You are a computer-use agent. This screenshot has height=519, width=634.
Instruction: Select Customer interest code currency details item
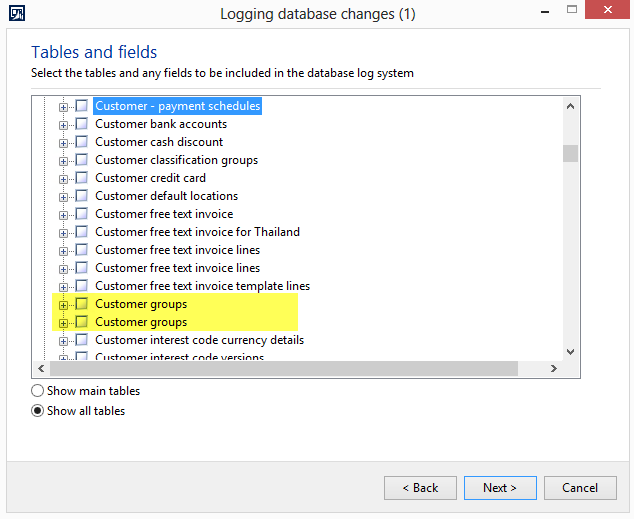(199, 340)
